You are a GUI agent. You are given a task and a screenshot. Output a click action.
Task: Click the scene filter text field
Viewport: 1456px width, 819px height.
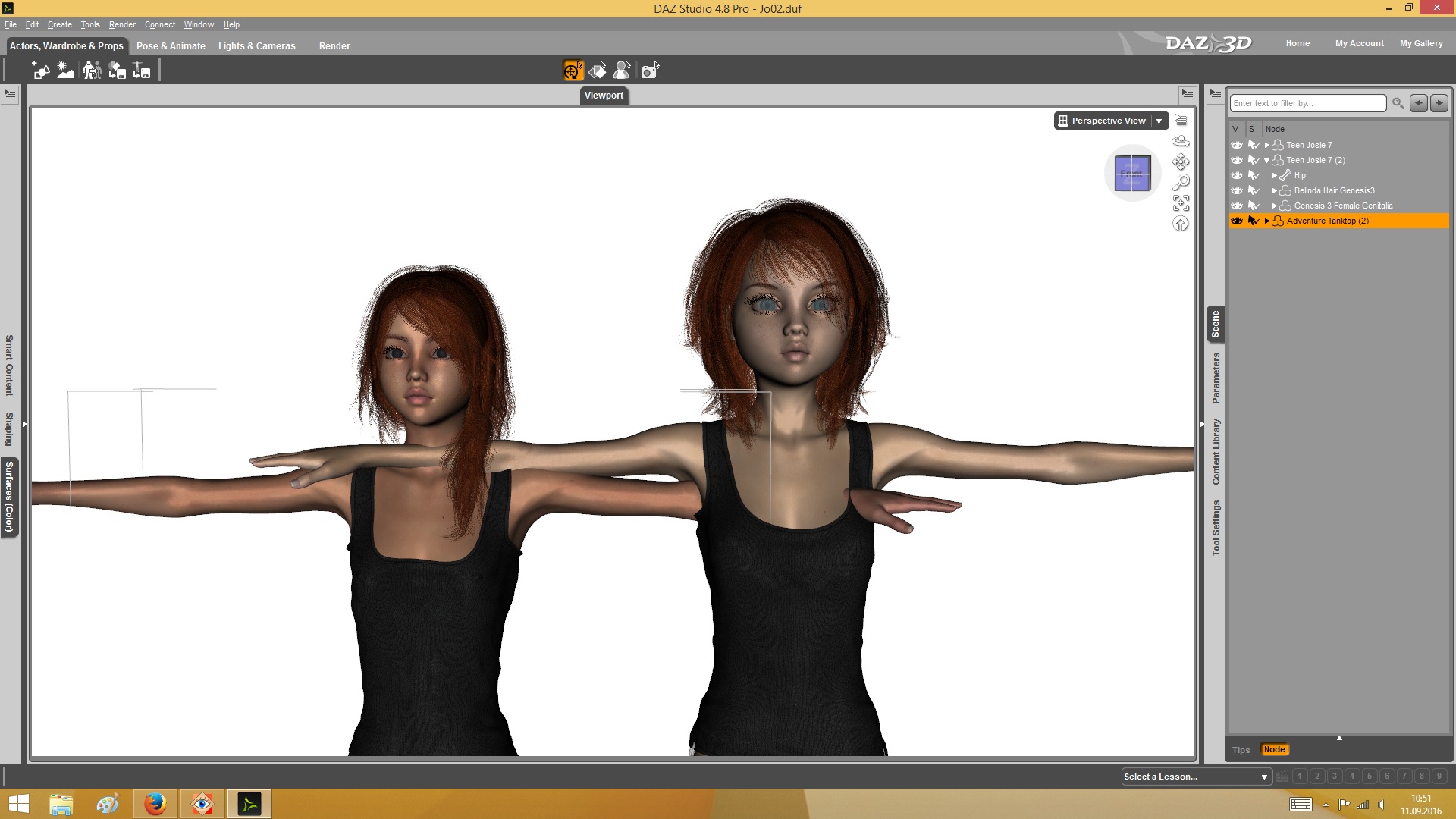1307,103
